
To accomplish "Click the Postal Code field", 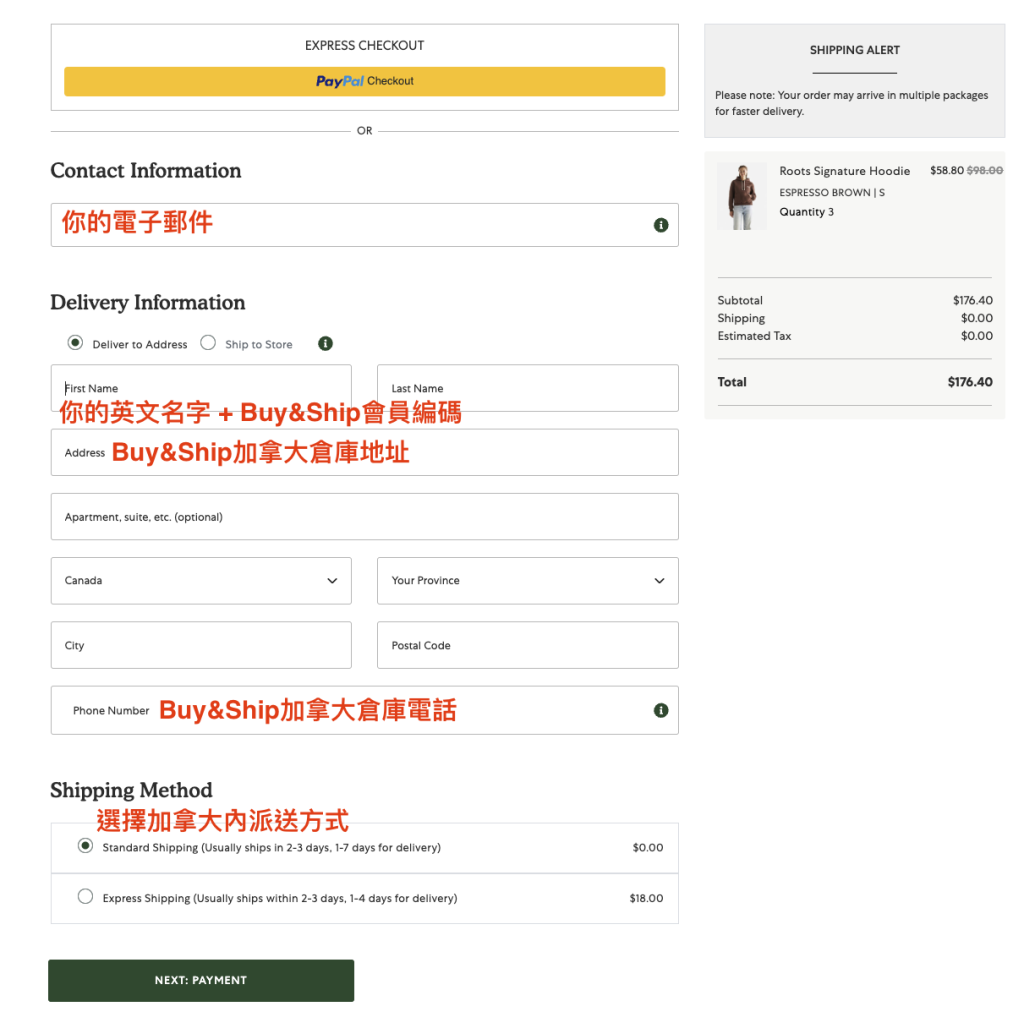I will tap(528, 645).
